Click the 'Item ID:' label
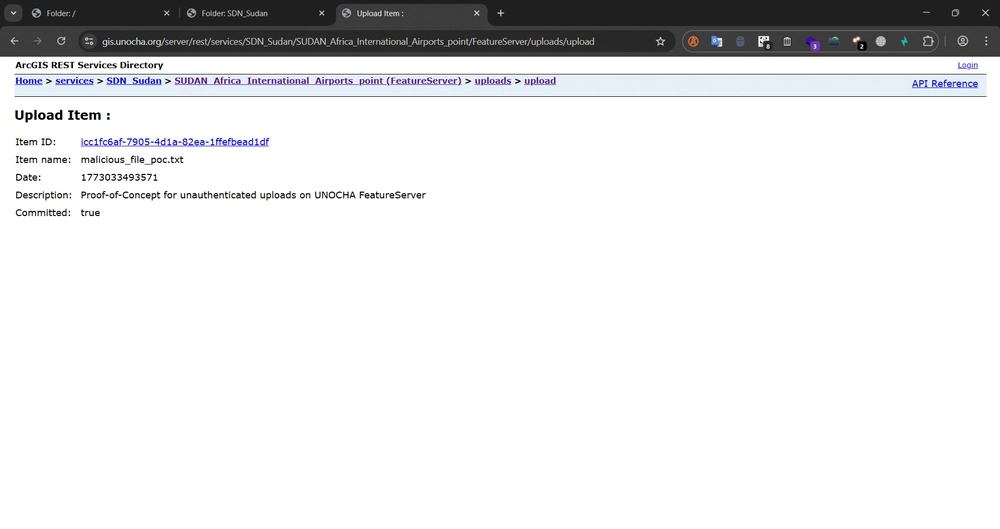The image size is (1000, 529). pos(36,142)
